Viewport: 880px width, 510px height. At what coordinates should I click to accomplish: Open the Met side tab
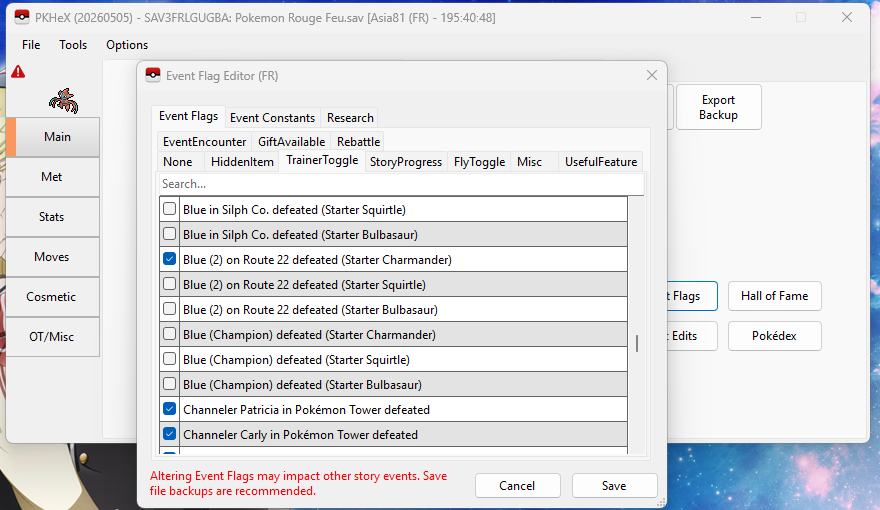click(52, 177)
